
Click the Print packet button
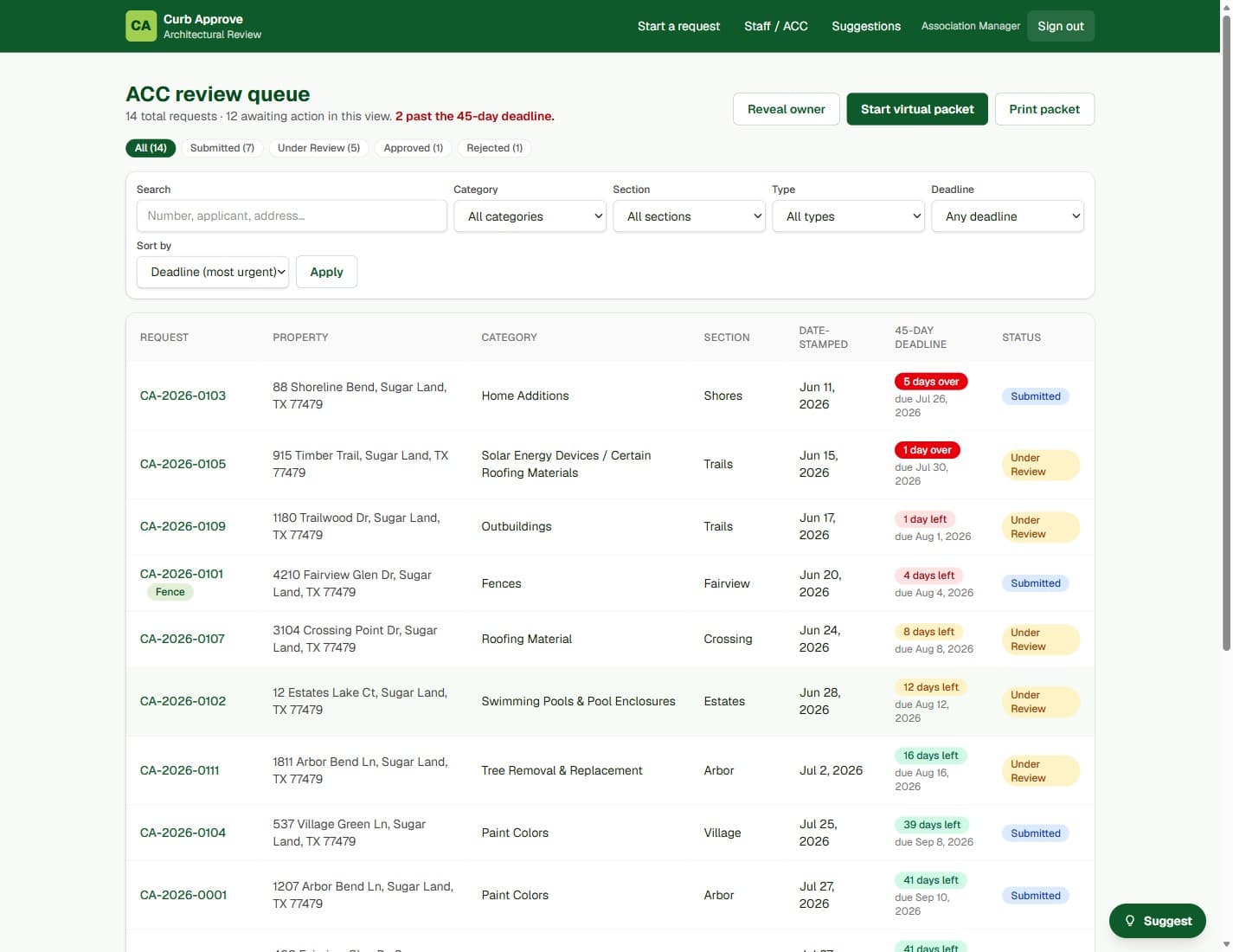point(1044,109)
